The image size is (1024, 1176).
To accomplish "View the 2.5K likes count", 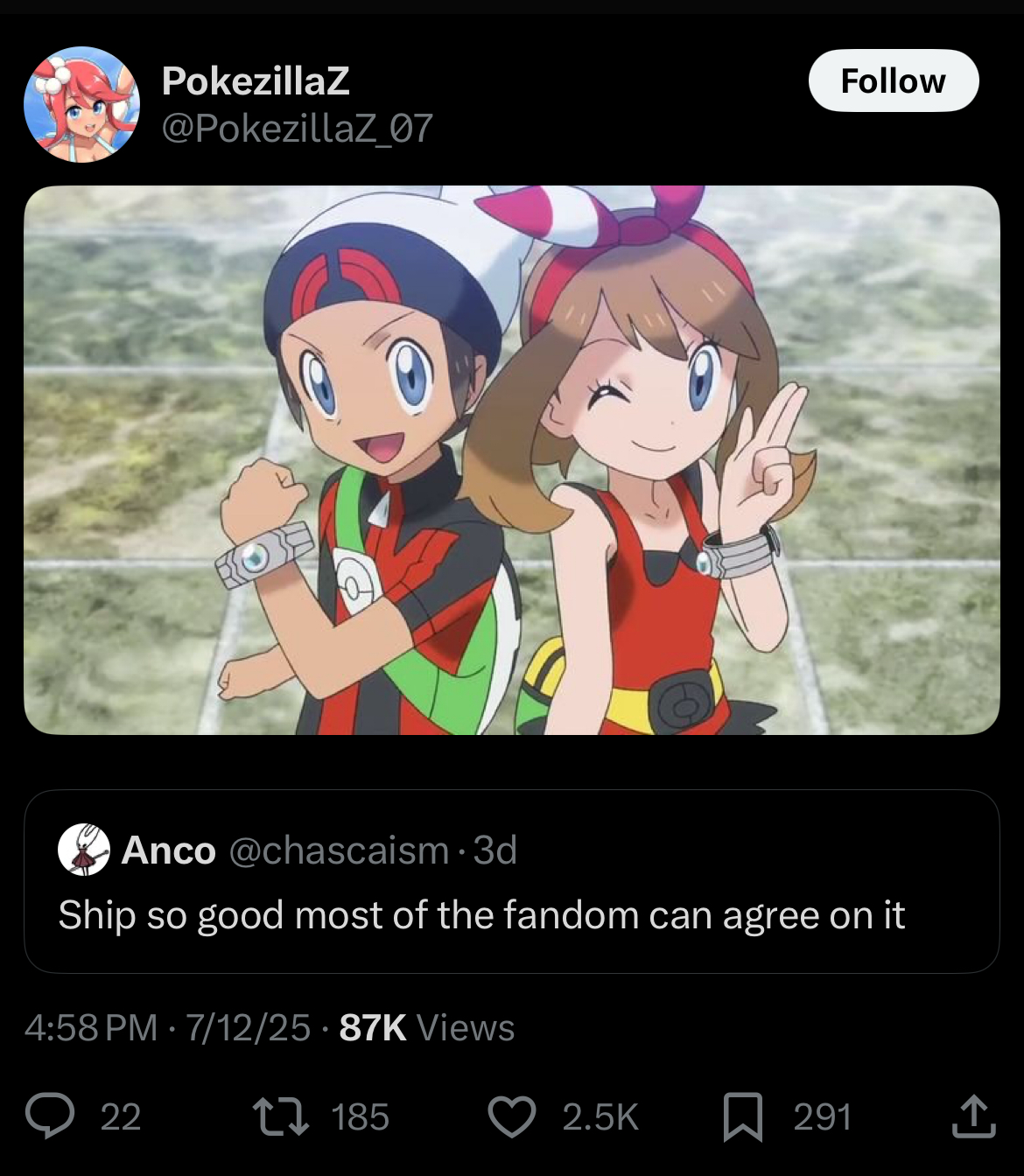I will click(x=600, y=1117).
